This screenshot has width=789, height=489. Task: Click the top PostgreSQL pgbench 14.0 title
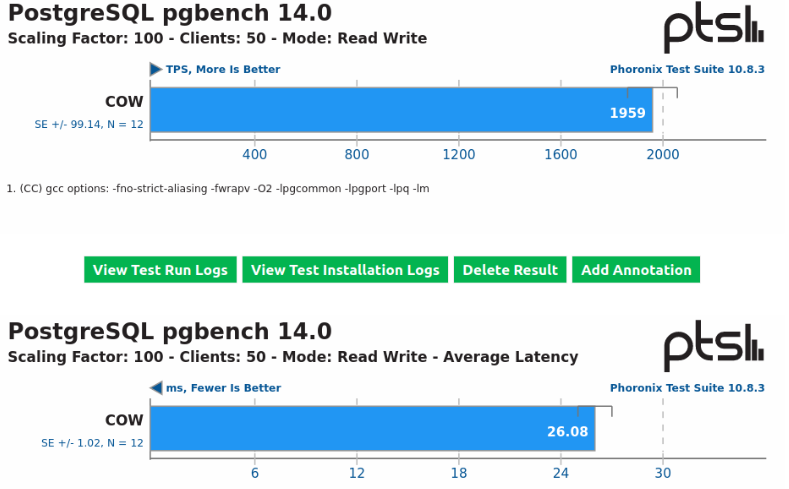170,13
